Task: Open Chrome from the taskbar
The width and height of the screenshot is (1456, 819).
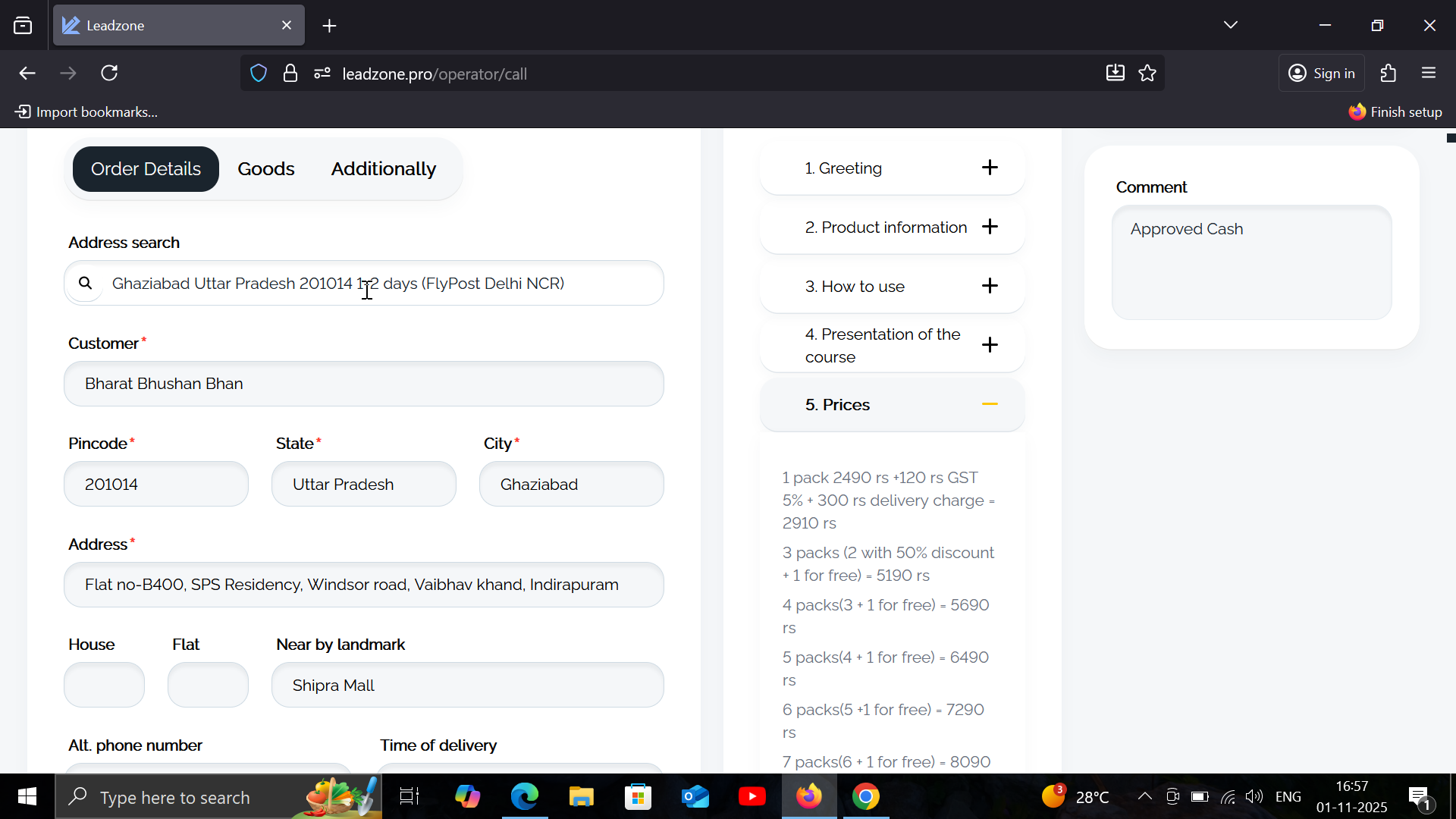Action: click(x=865, y=796)
